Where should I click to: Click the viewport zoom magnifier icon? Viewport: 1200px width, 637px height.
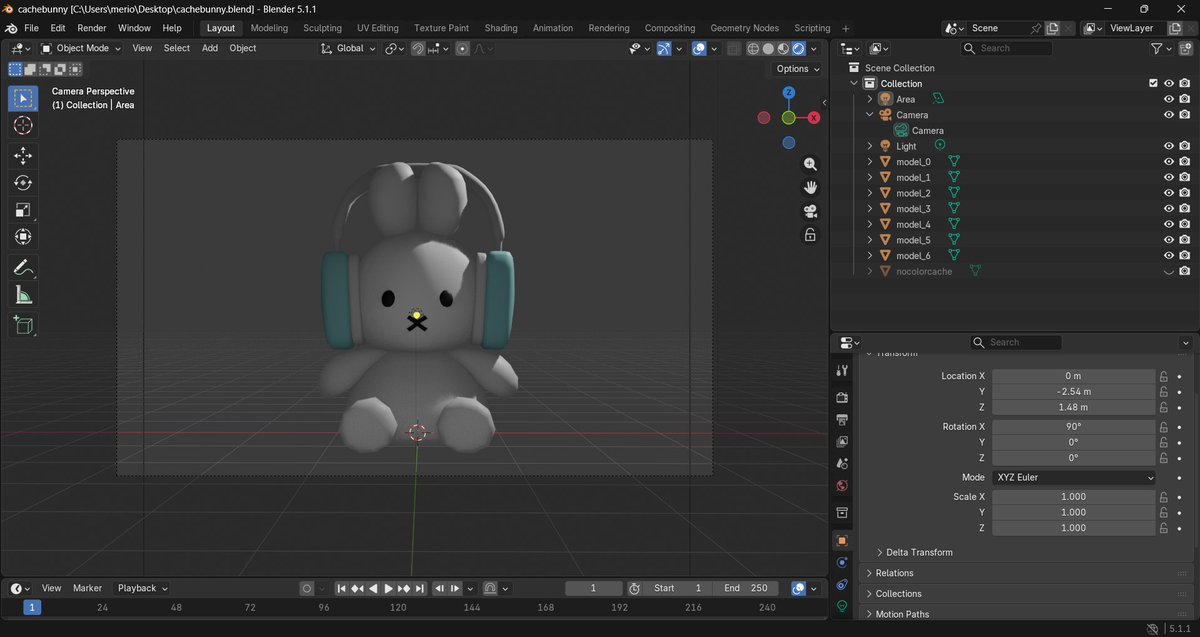[x=810, y=164]
